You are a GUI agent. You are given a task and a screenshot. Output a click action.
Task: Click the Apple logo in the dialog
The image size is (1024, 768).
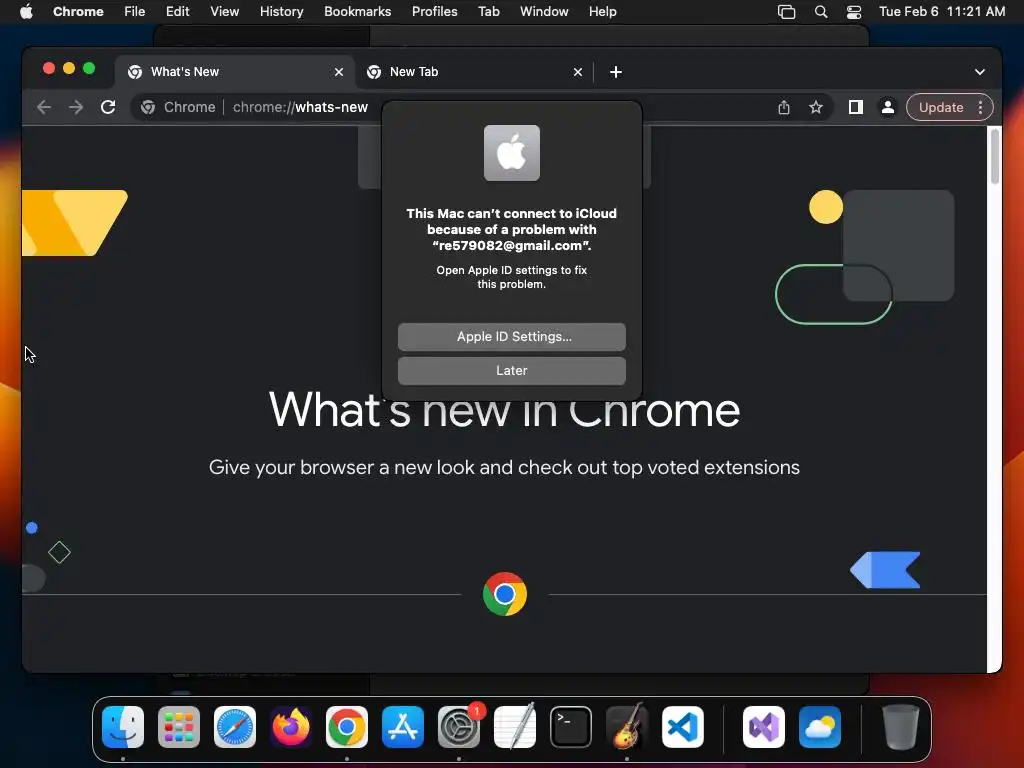tap(511, 153)
